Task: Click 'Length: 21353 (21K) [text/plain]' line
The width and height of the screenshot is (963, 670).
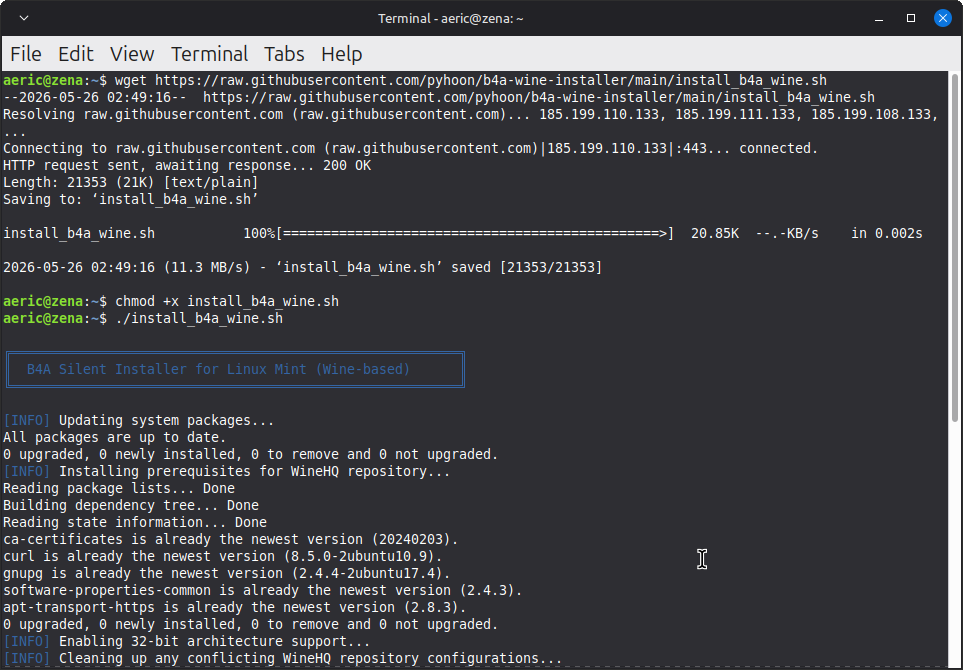Action: point(130,183)
